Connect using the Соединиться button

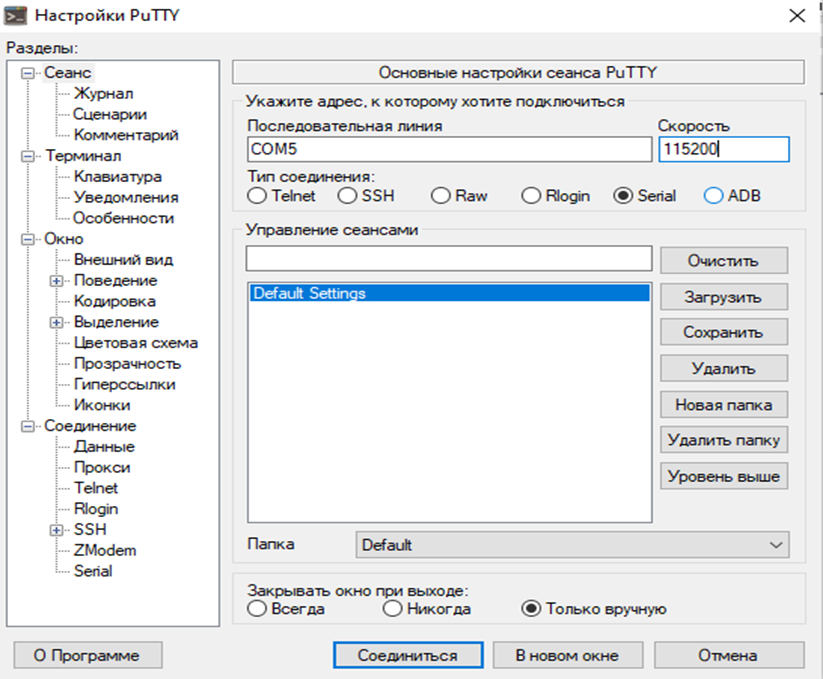pos(408,655)
